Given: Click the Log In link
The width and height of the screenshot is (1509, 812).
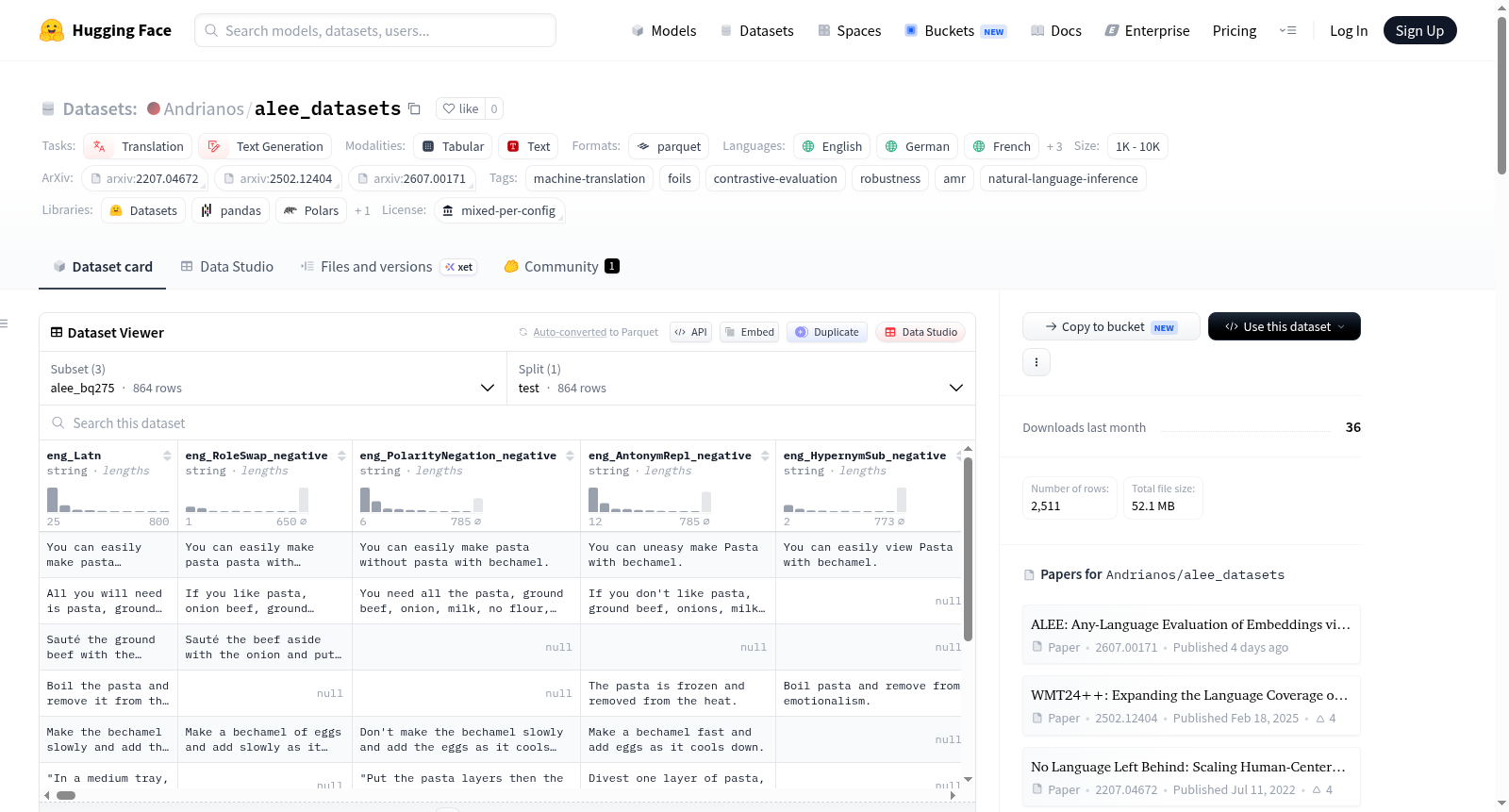Looking at the screenshot, I should (x=1349, y=30).
